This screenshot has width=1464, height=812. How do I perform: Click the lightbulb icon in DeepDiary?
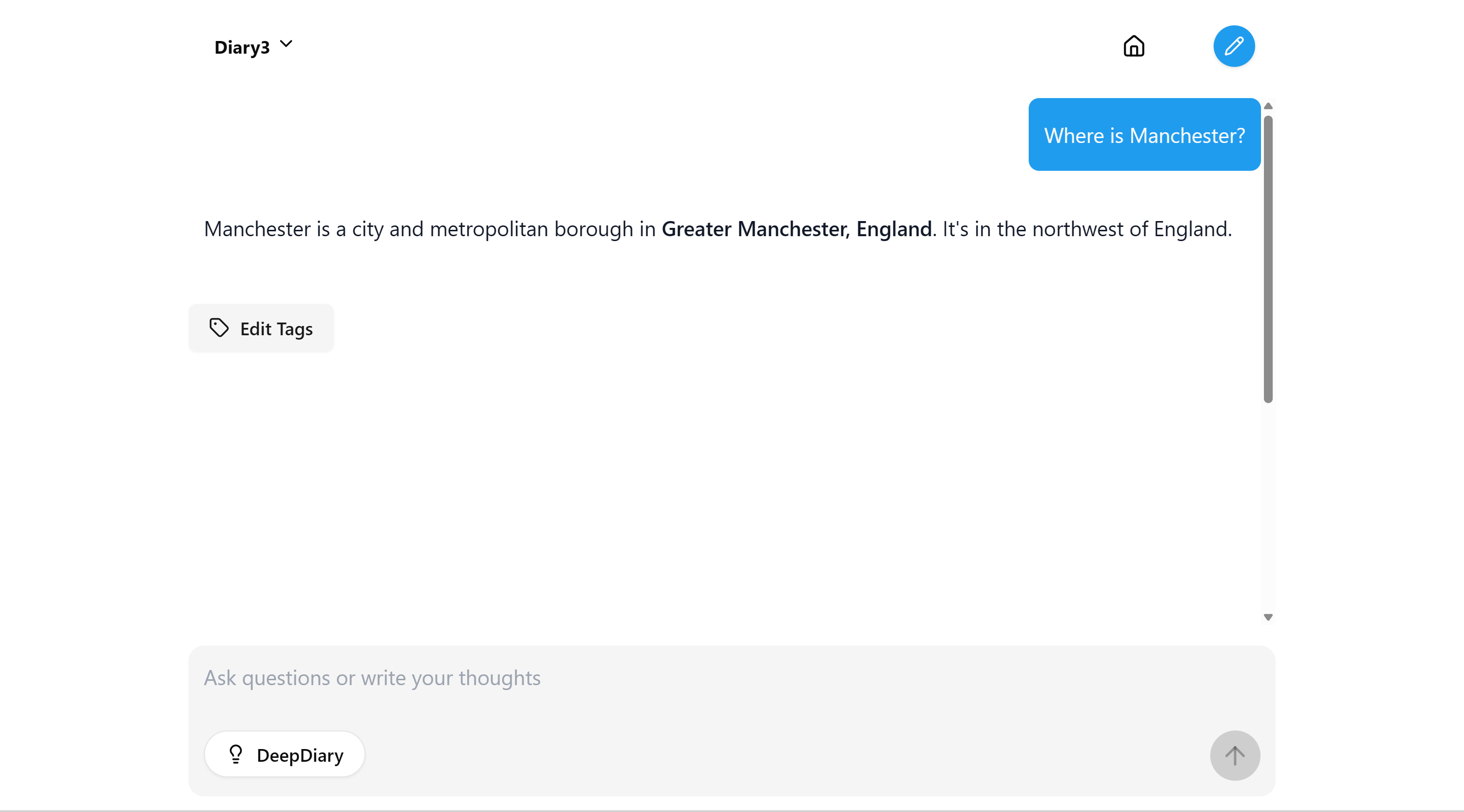click(235, 754)
